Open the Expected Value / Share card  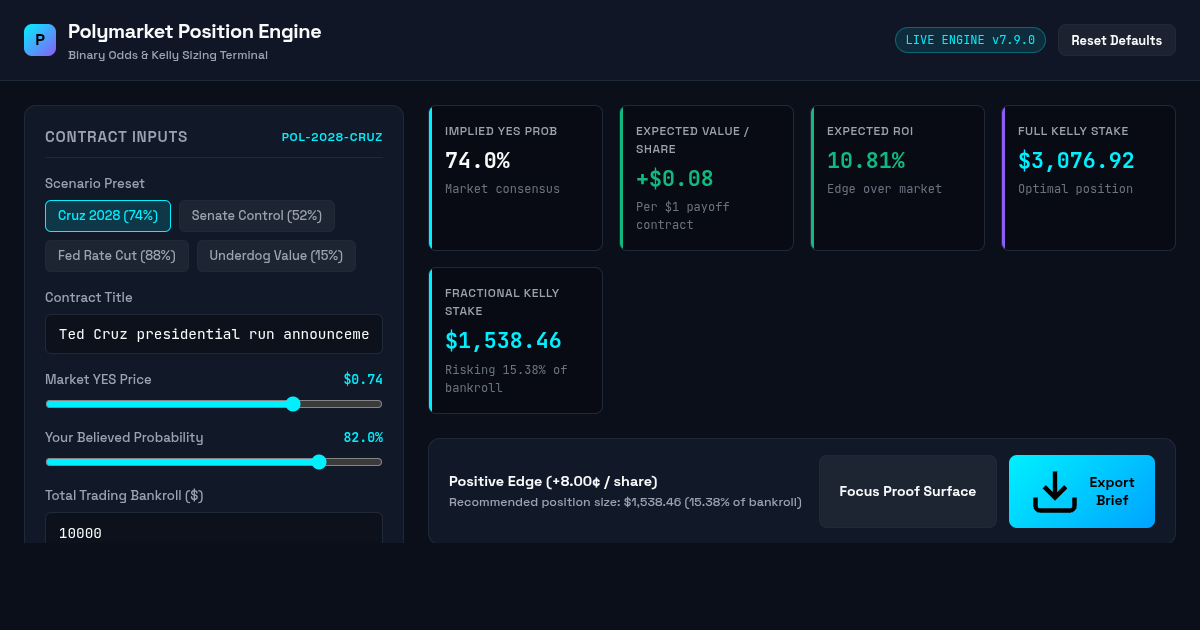pyautogui.click(x=707, y=178)
